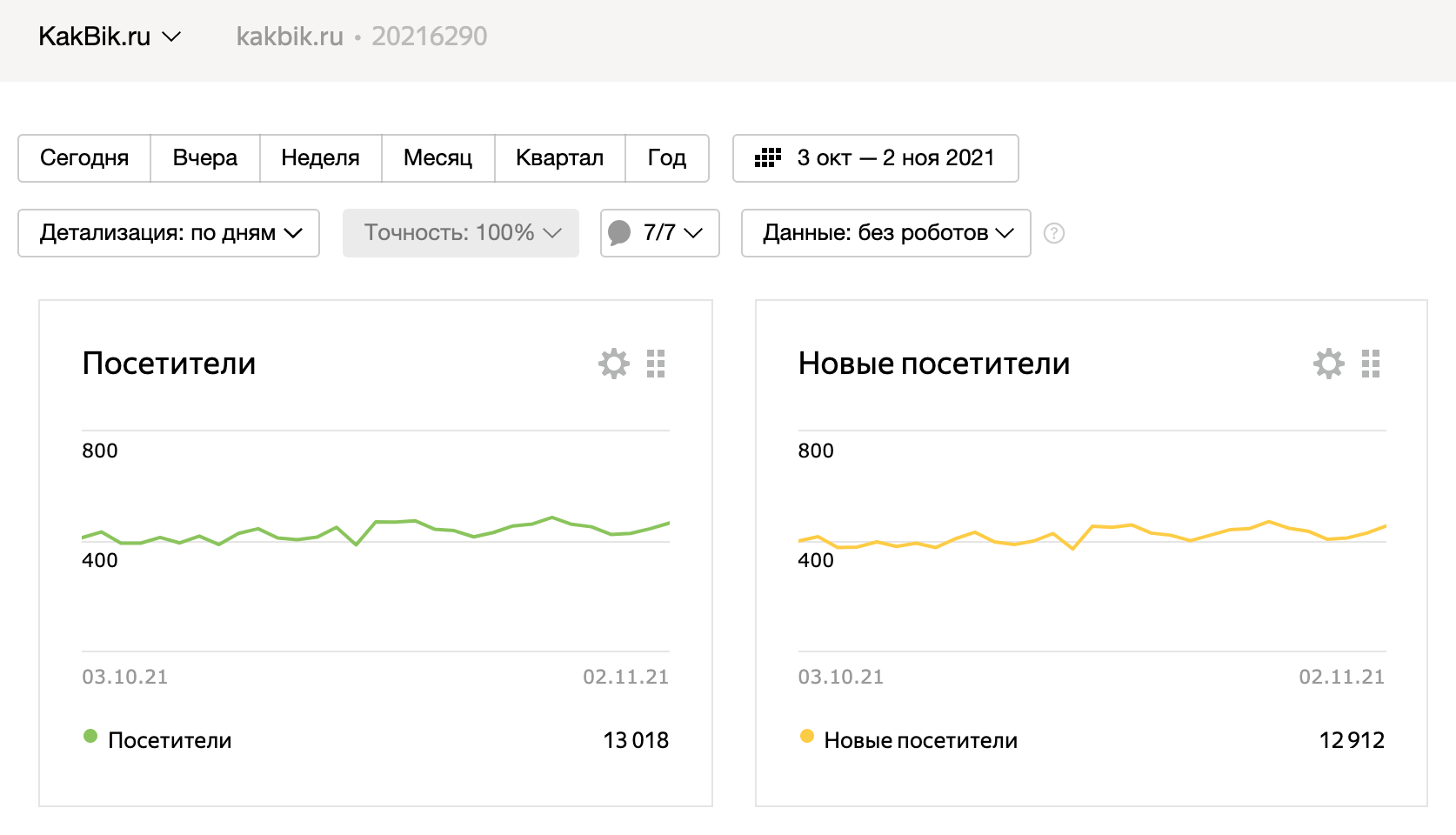1456x835 pixels.
Task: Click the total value 13 018
Action: pos(636,740)
